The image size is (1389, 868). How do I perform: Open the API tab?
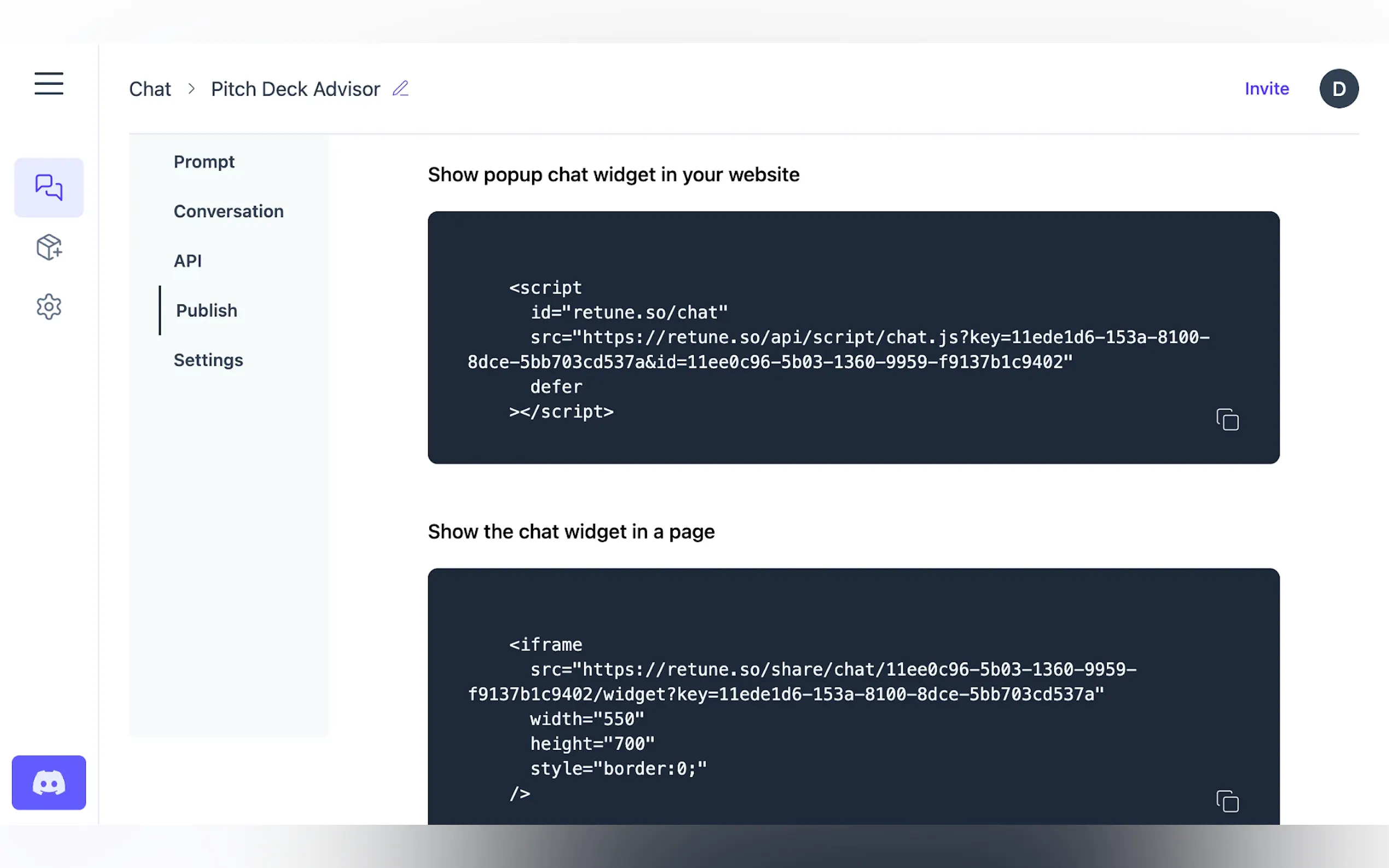pyautogui.click(x=188, y=261)
